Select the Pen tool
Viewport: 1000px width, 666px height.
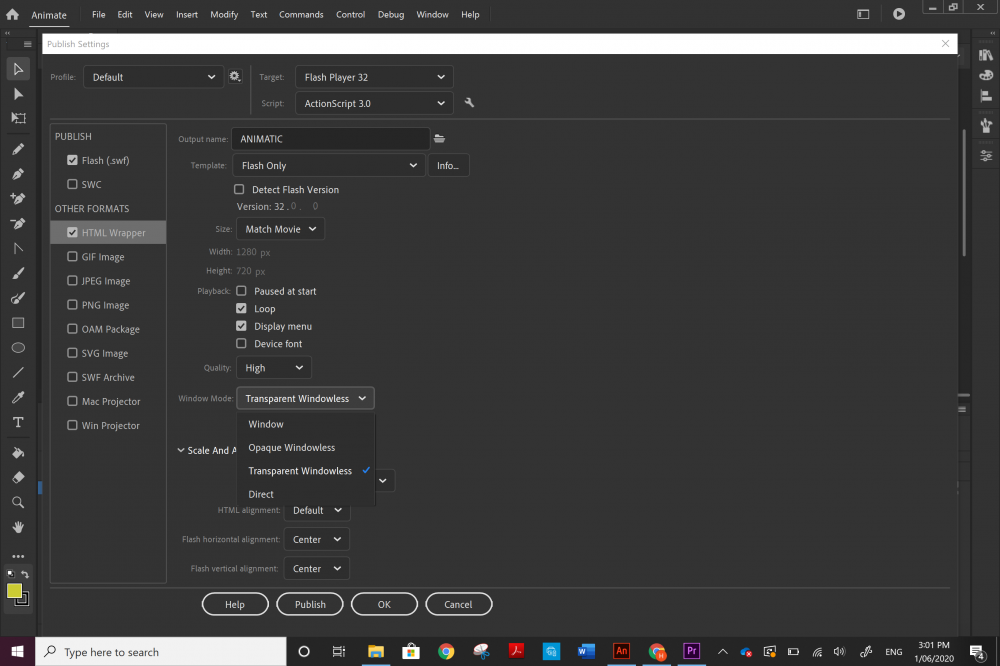[18, 174]
